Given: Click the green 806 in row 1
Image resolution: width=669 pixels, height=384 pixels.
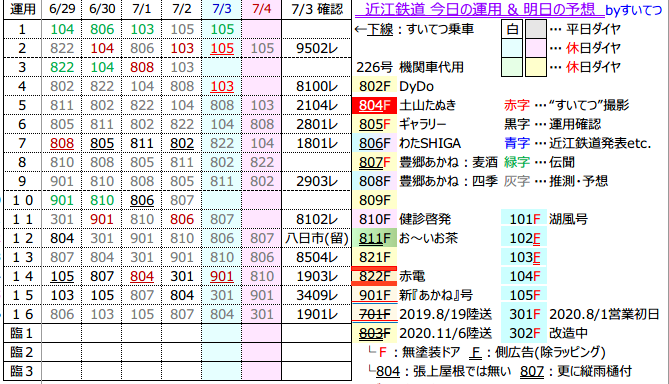Looking at the screenshot, I should 102,29.
